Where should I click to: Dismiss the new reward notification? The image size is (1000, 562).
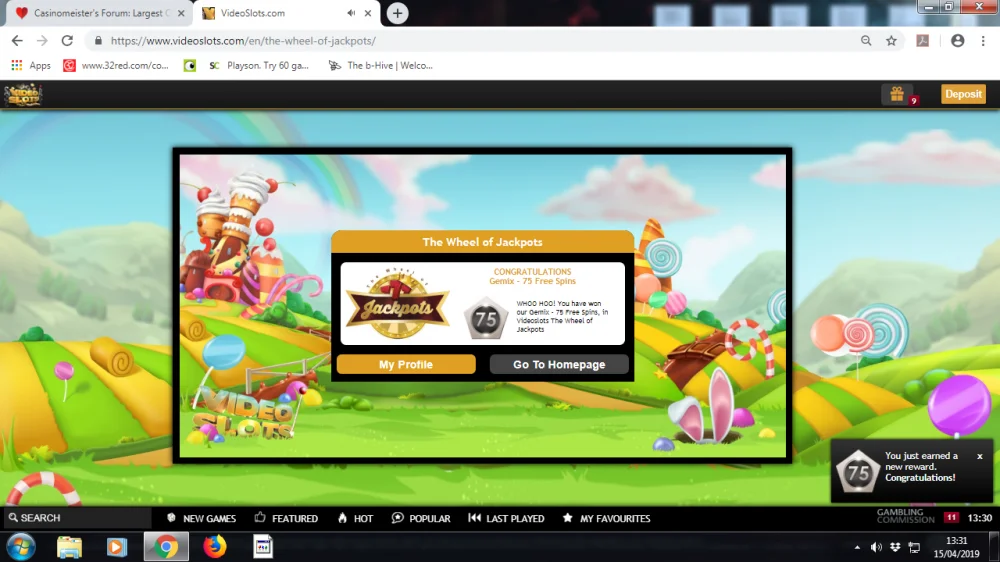tap(980, 456)
